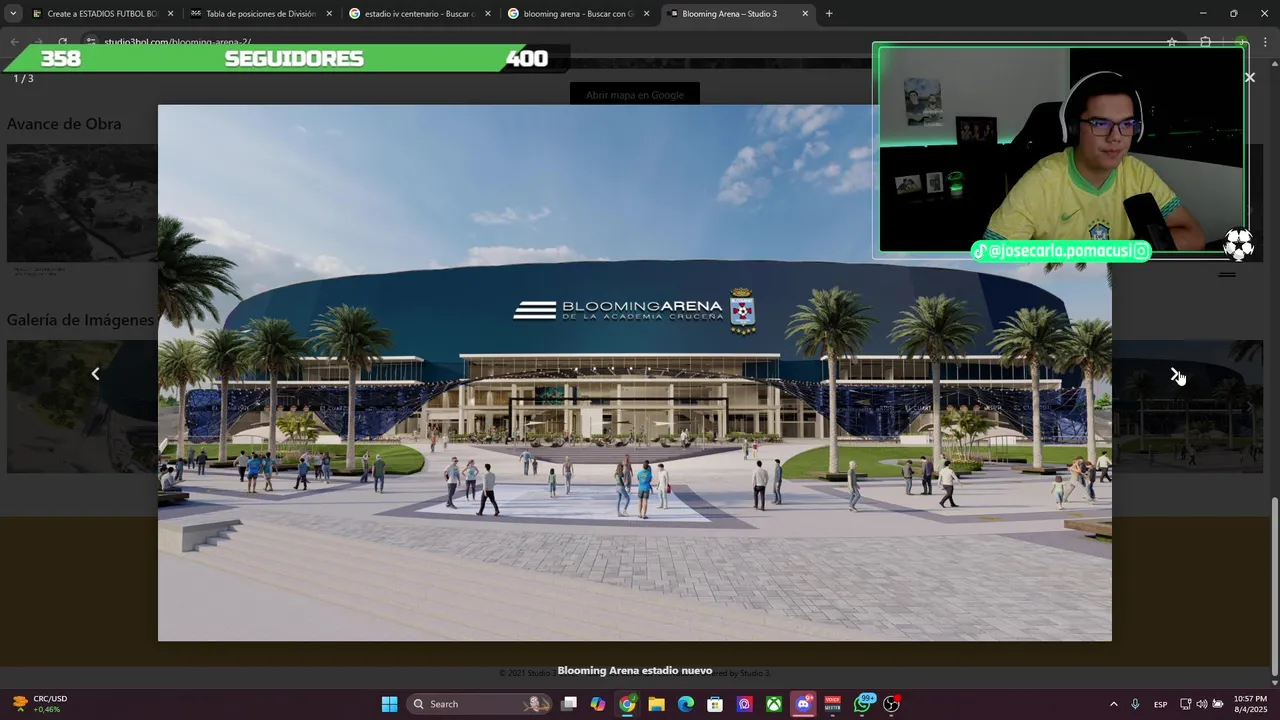Open Microsoft Edge from taskbar
This screenshot has width=1280, height=720.
(686, 704)
